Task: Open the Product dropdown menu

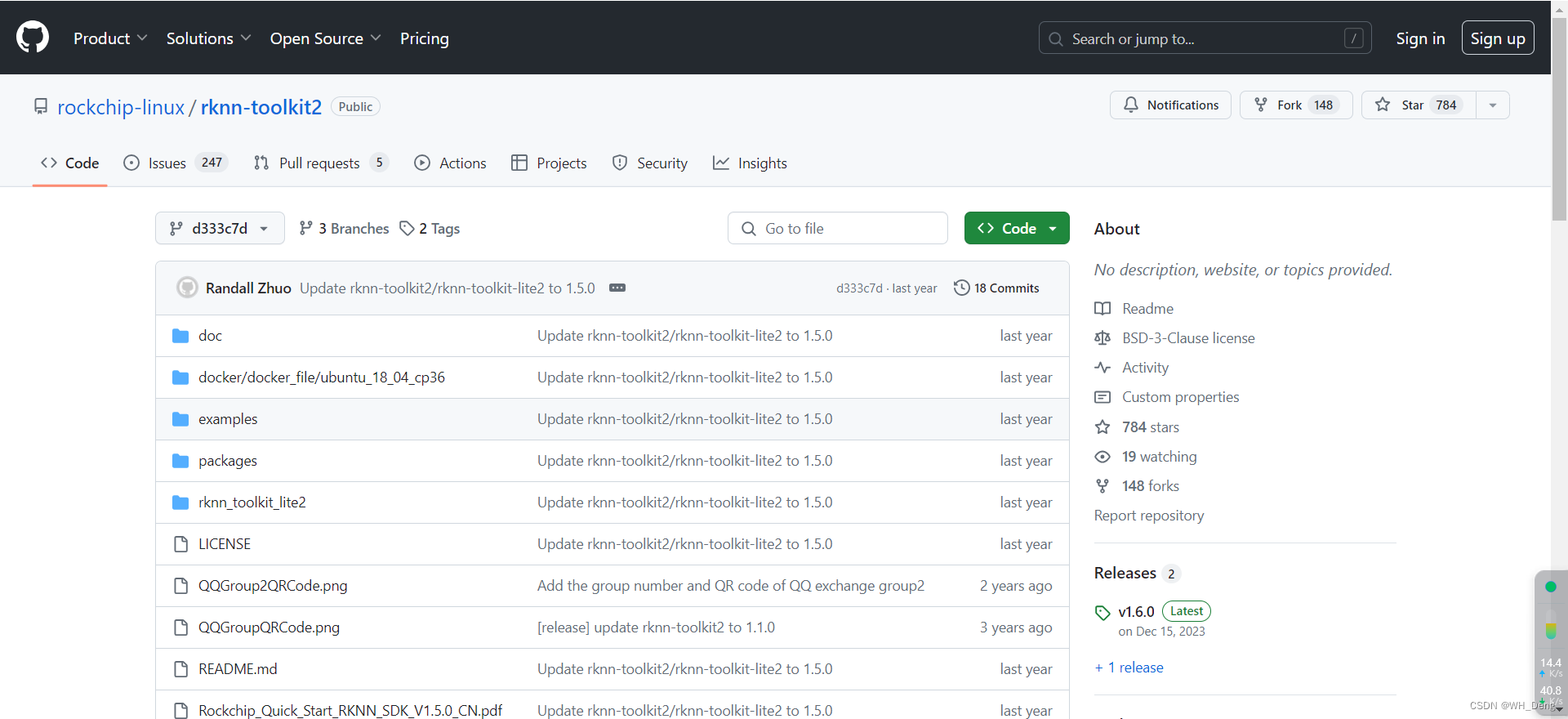Action: [110, 38]
